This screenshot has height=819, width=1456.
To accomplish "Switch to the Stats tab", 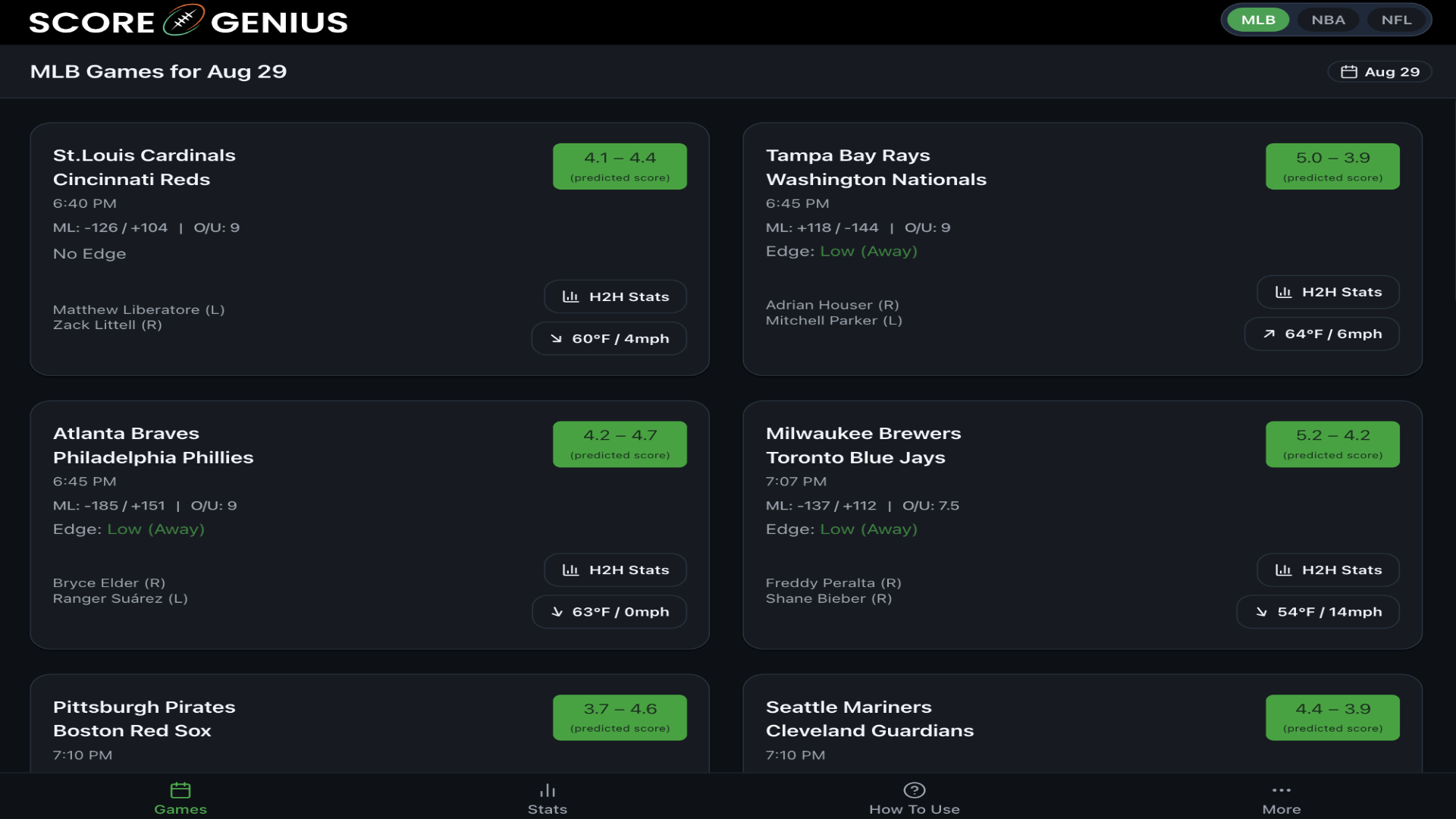I will [547, 798].
